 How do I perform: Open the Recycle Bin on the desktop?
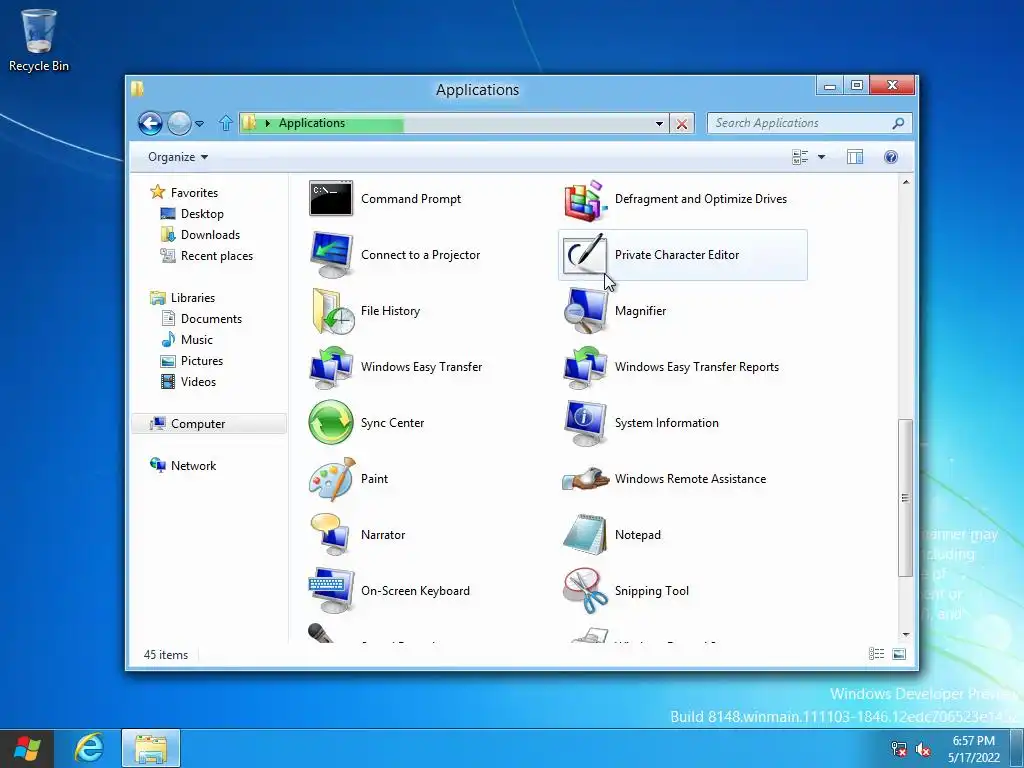pyautogui.click(x=39, y=40)
